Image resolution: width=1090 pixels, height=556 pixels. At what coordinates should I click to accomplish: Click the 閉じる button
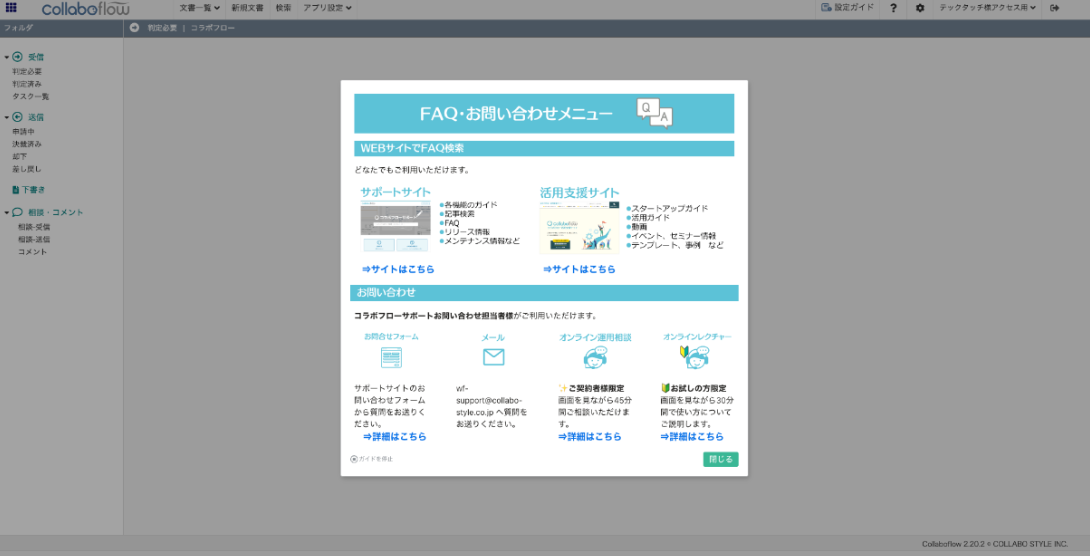[721, 459]
